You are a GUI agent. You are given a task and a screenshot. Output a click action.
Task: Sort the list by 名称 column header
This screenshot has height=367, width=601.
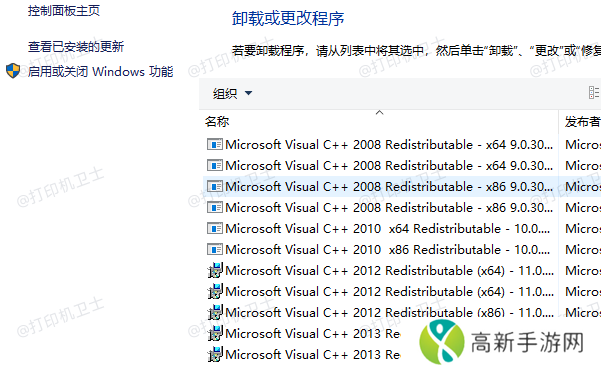pos(217,122)
